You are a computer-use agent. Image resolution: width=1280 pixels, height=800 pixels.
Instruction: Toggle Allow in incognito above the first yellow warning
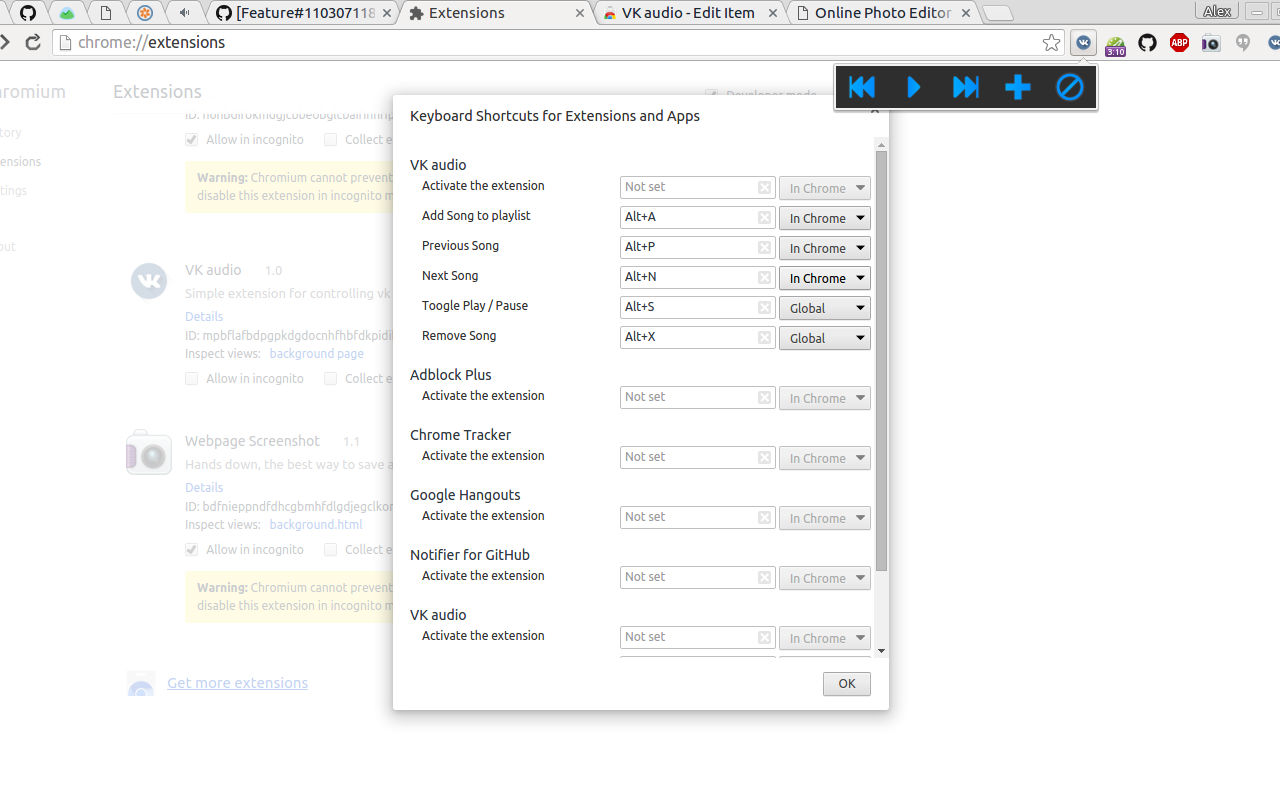191,140
